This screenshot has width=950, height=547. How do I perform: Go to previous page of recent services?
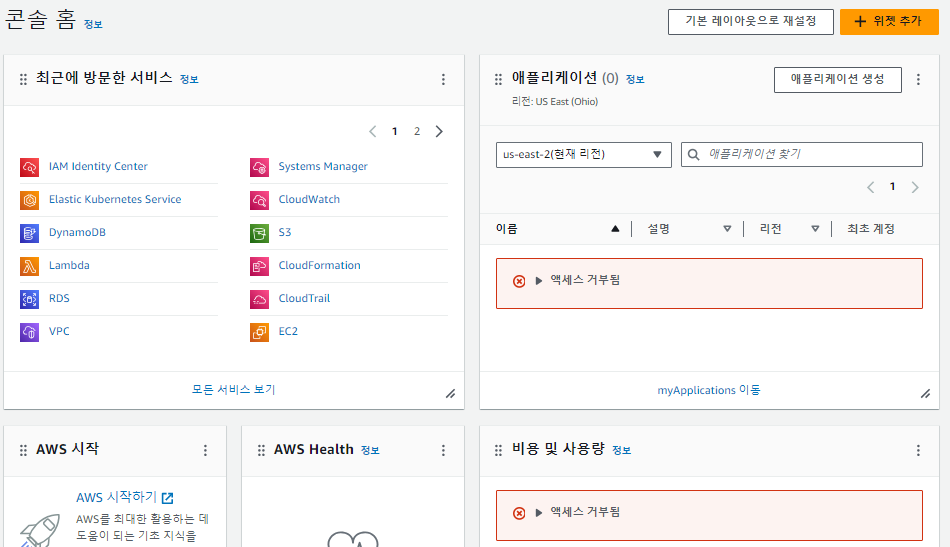pos(373,131)
